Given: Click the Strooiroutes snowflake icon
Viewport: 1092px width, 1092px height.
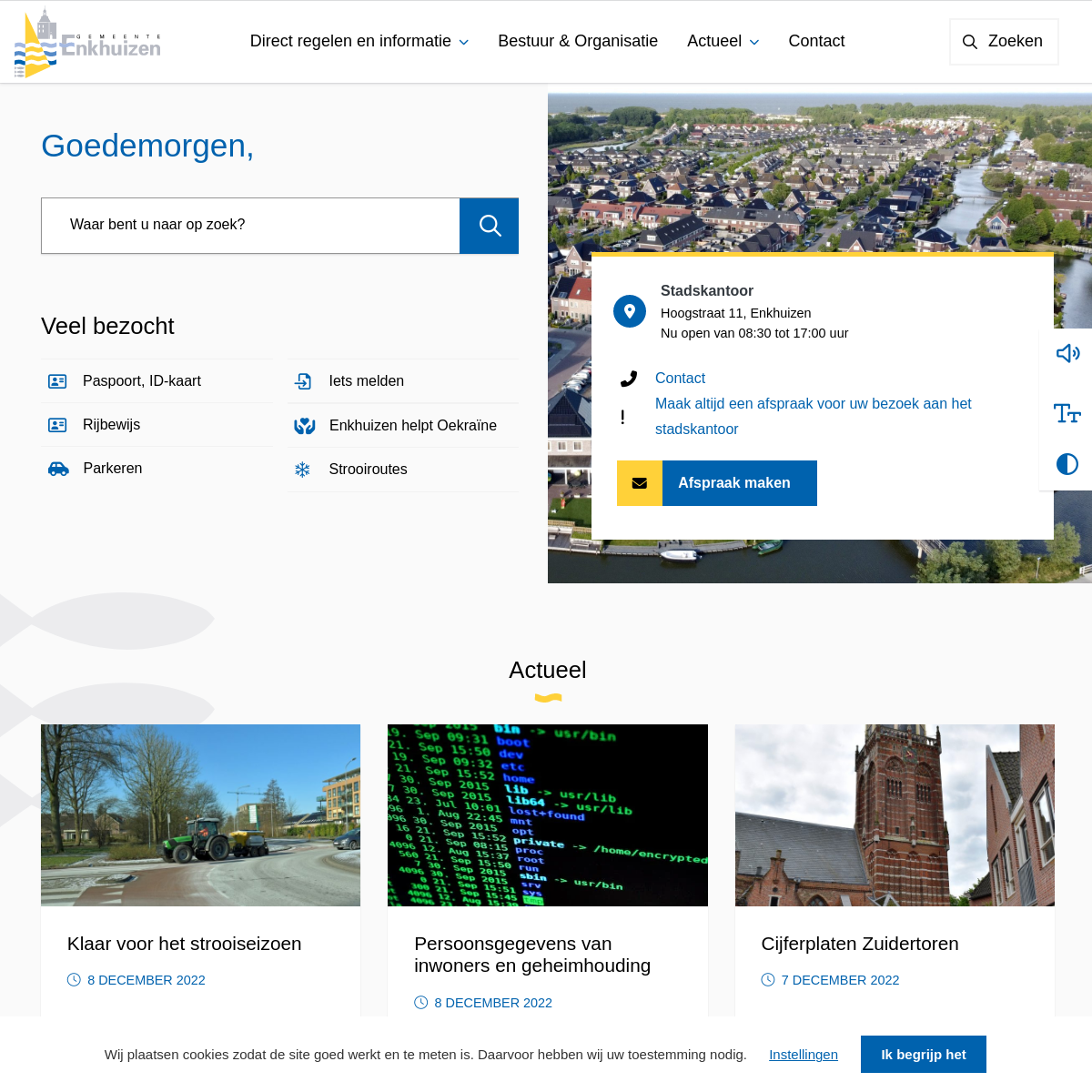Looking at the screenshot, I should (x=302, y=470).
